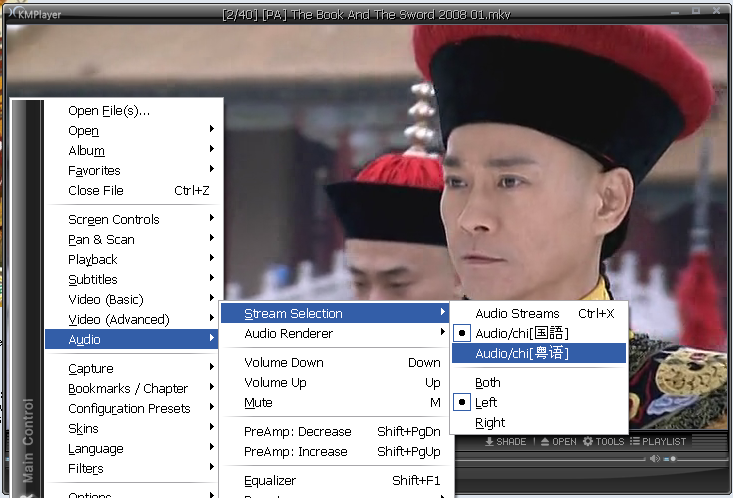733x498 pixels.
Task: Select the Audio/chi[粵语] stream
Action: [539, 353]
